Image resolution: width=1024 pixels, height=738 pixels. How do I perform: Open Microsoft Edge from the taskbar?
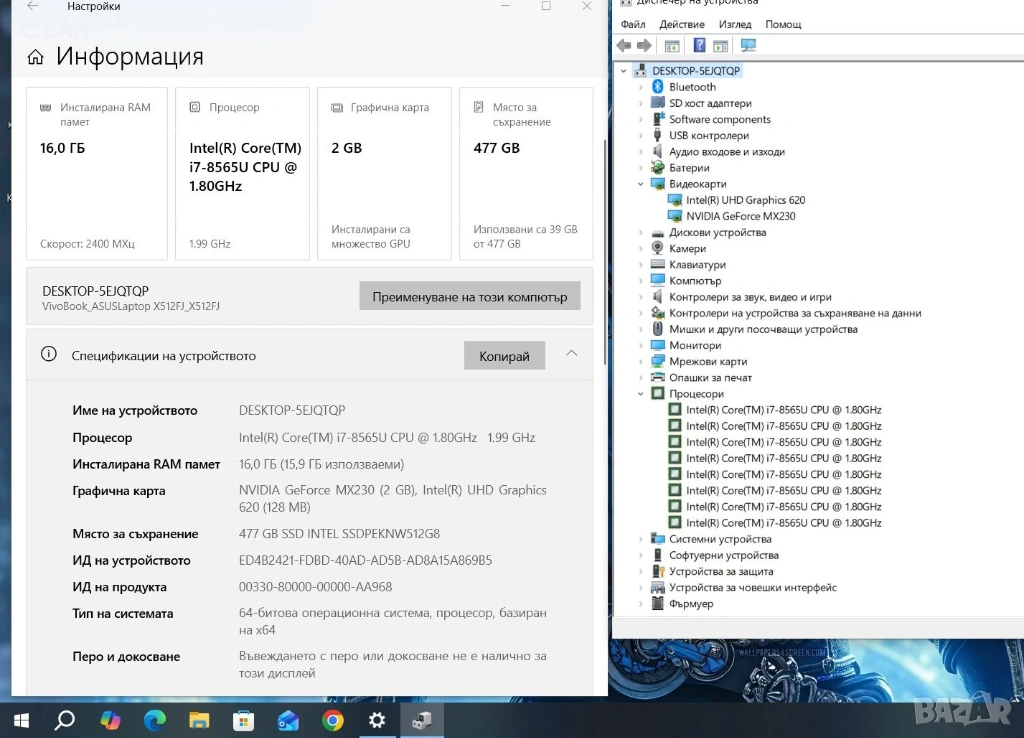pyautogui.click(x=154, y=720)
